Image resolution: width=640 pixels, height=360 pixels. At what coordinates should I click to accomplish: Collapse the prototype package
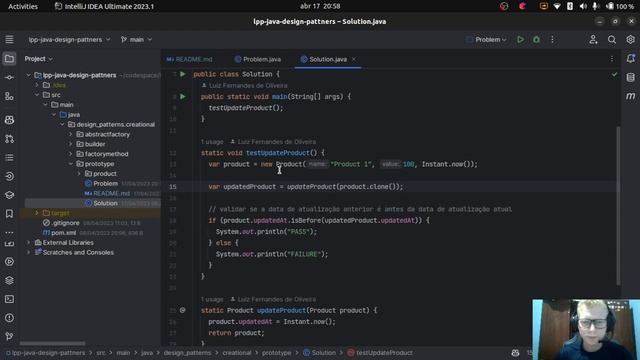coord(71,164)
